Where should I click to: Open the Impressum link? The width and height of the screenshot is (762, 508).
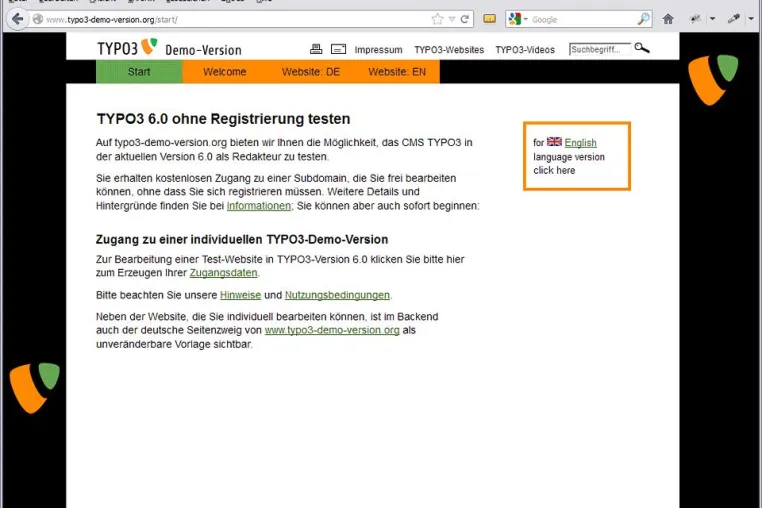[x=378, y=50]
